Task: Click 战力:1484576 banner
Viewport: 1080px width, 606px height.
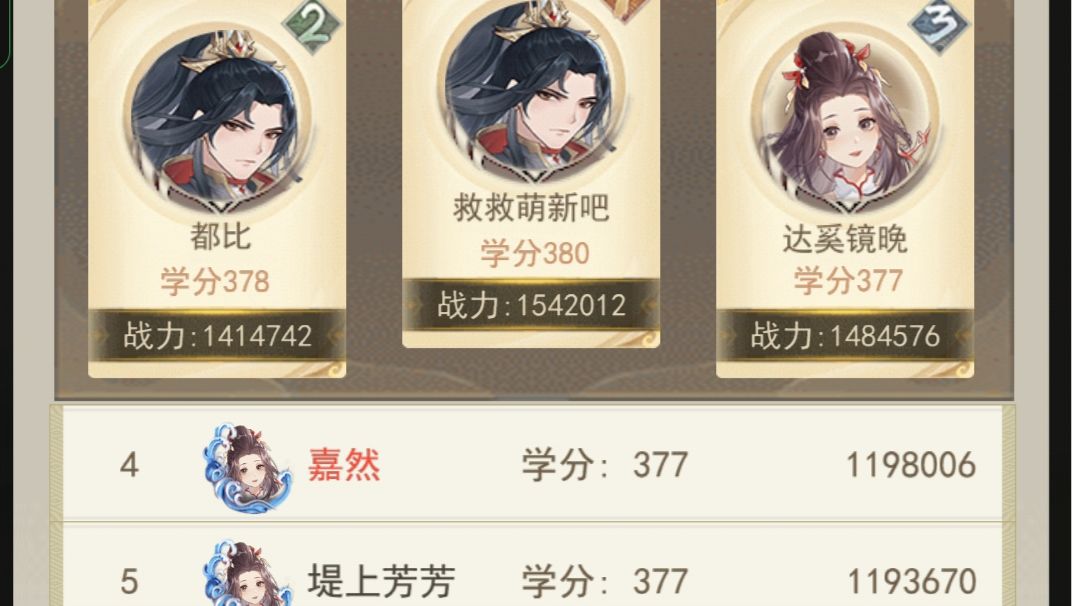Action: (x=845, y=335)
